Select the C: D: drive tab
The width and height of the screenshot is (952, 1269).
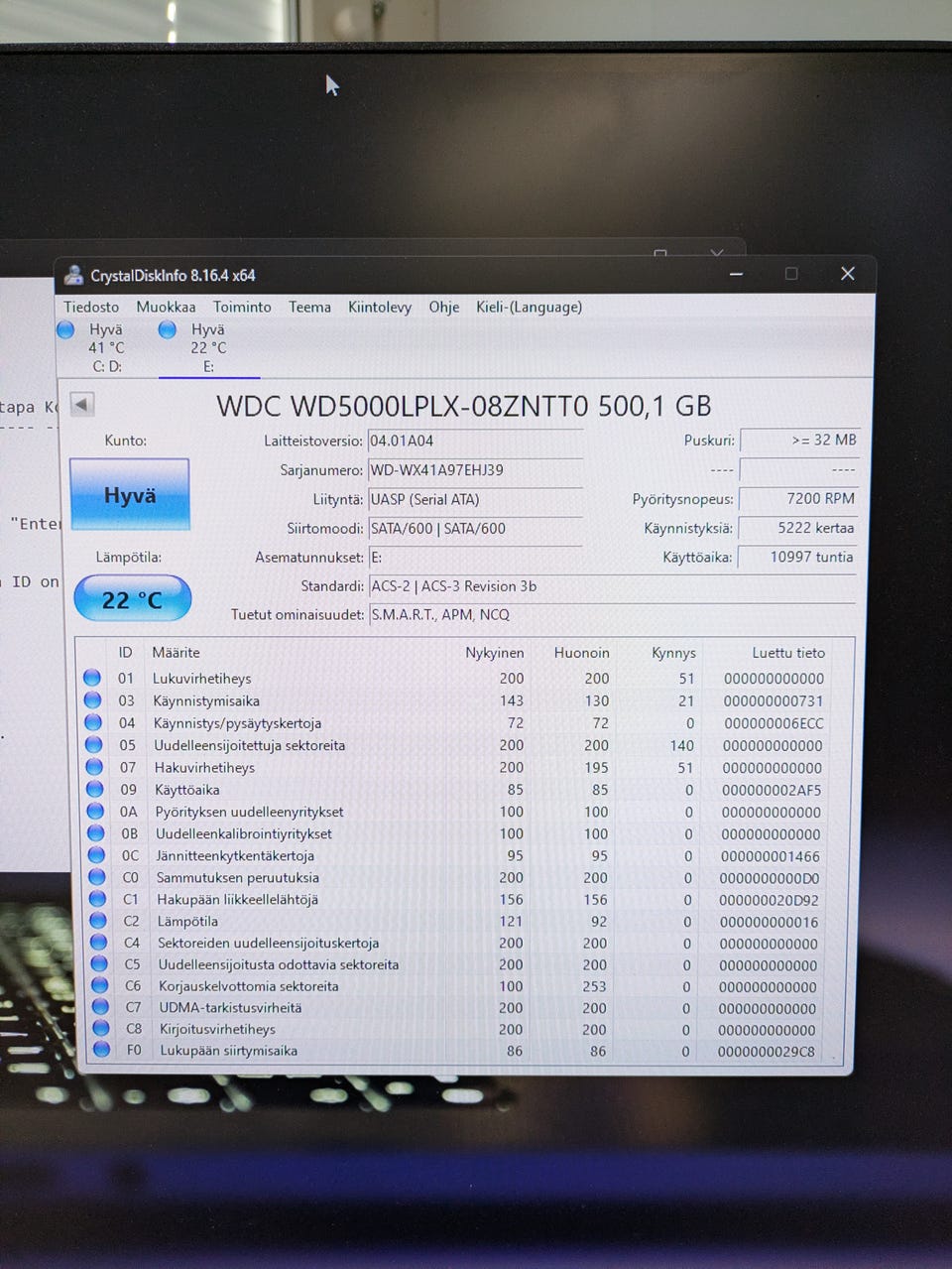coord(106,348)
